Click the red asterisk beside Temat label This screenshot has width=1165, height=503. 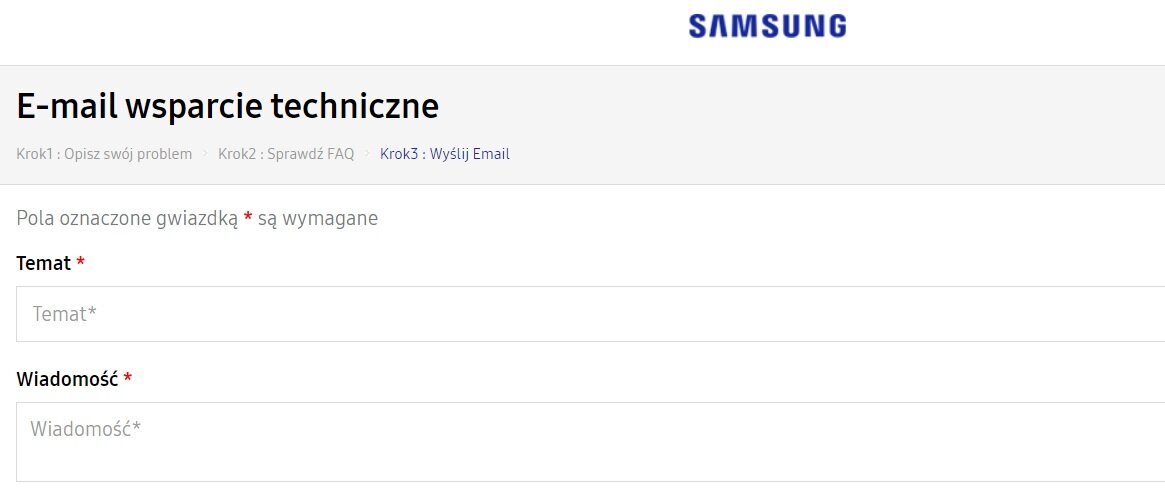pyautogui.click(x=81, y=264)
